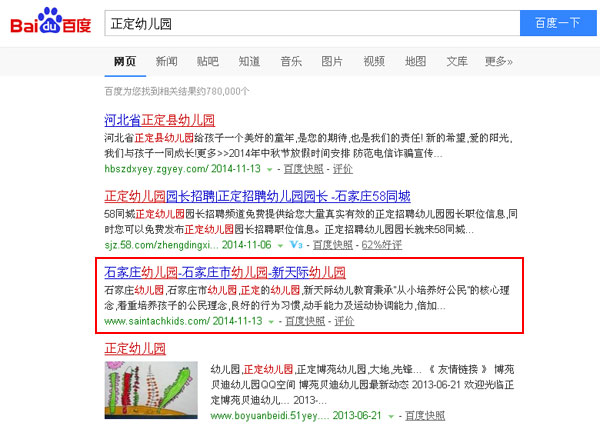Open the 正定幼儿园园长招聘 58同城 result title

click(257, 196)
